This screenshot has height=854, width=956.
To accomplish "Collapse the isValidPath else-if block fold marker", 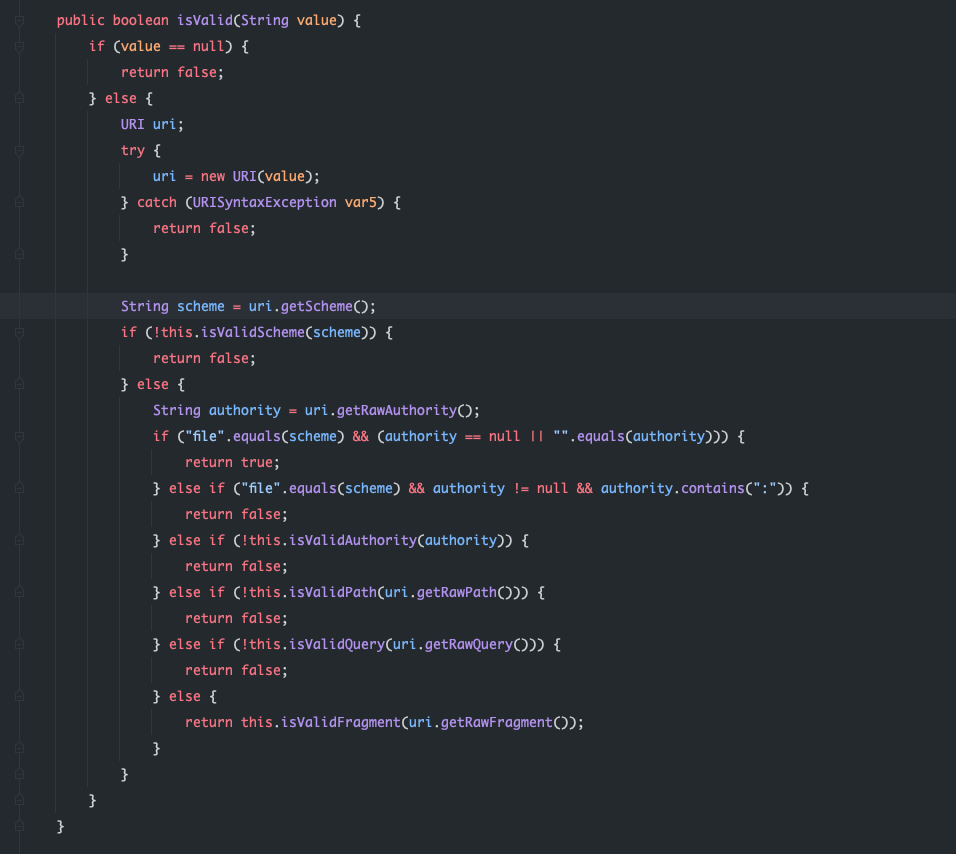I will 19,593.
